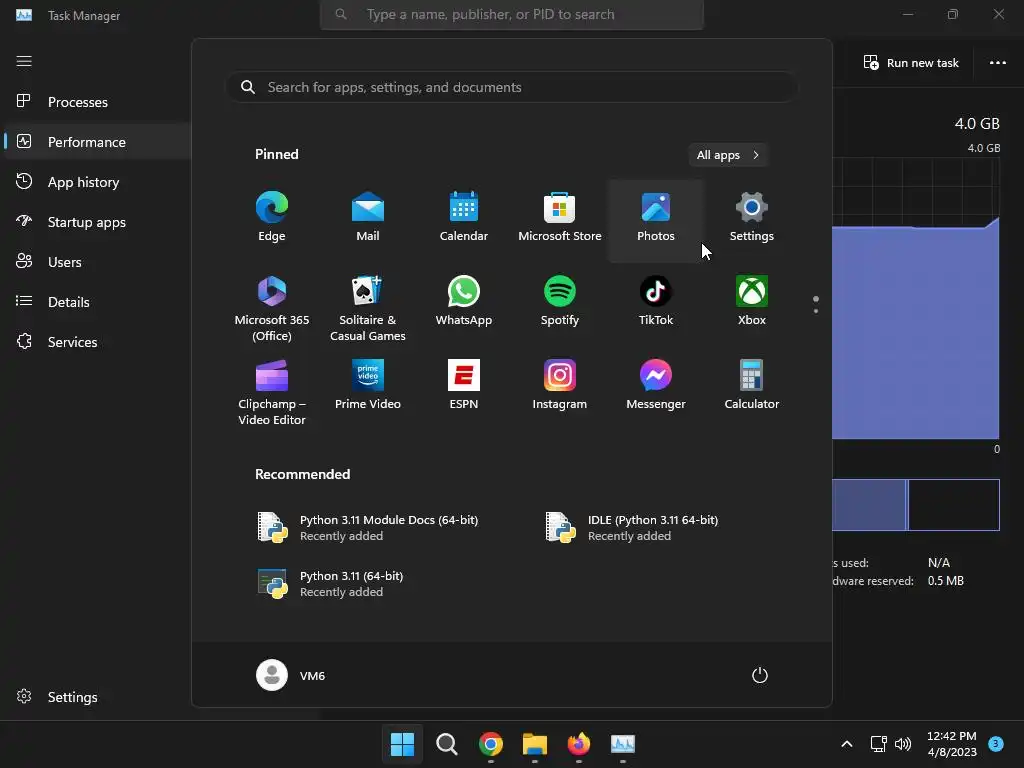Screen dimensions: 1024x768
Task: Open notification center badge
Action: (x=996, y=744)
